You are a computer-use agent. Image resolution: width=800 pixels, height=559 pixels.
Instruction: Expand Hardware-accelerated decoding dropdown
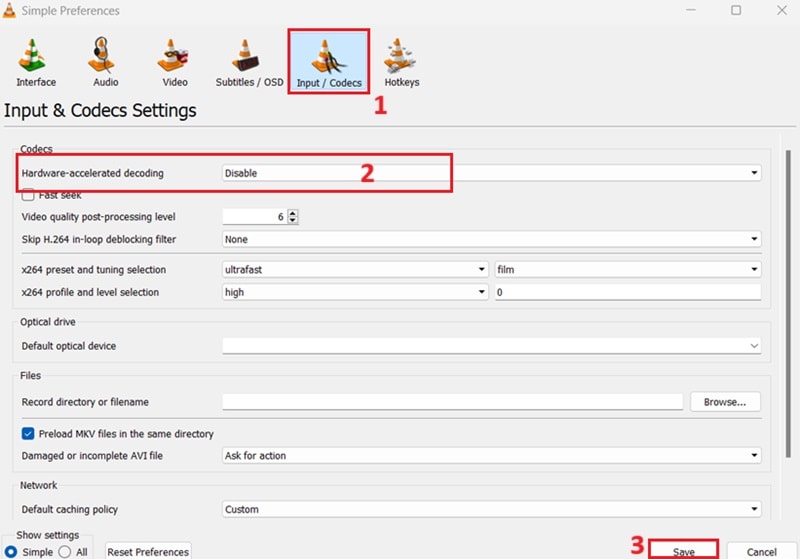pos(491,173)
